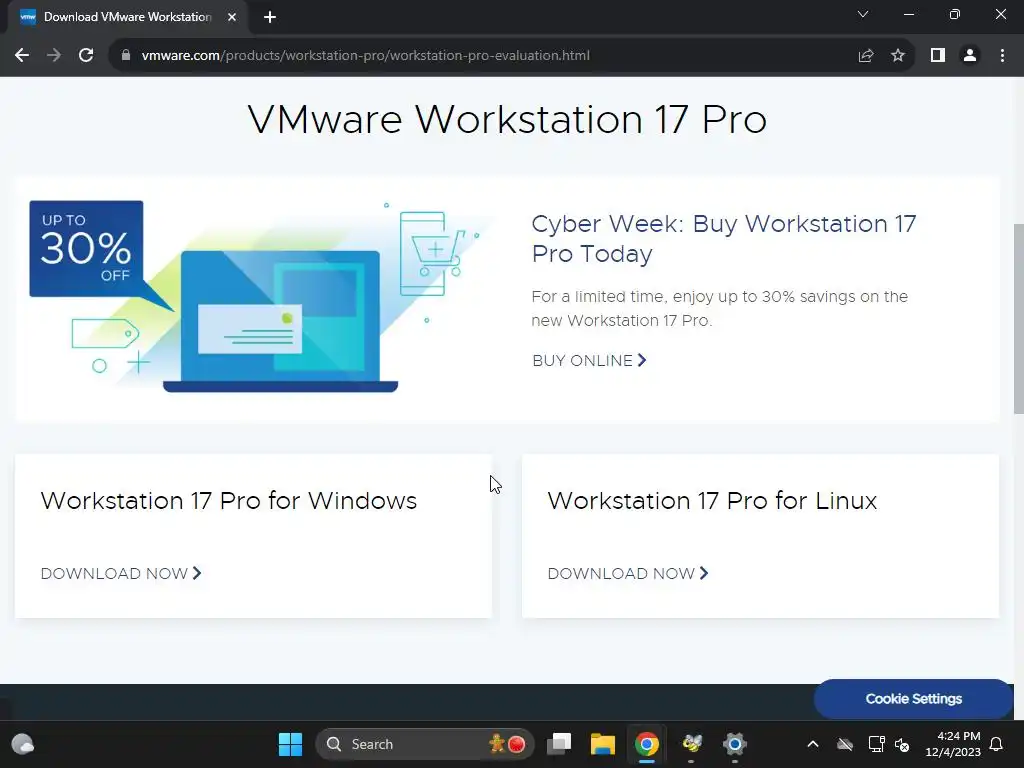Click the BUY ONLINE link
Image resolution: width=1024 pixels, height=768 pixels.
click(589, 360)
